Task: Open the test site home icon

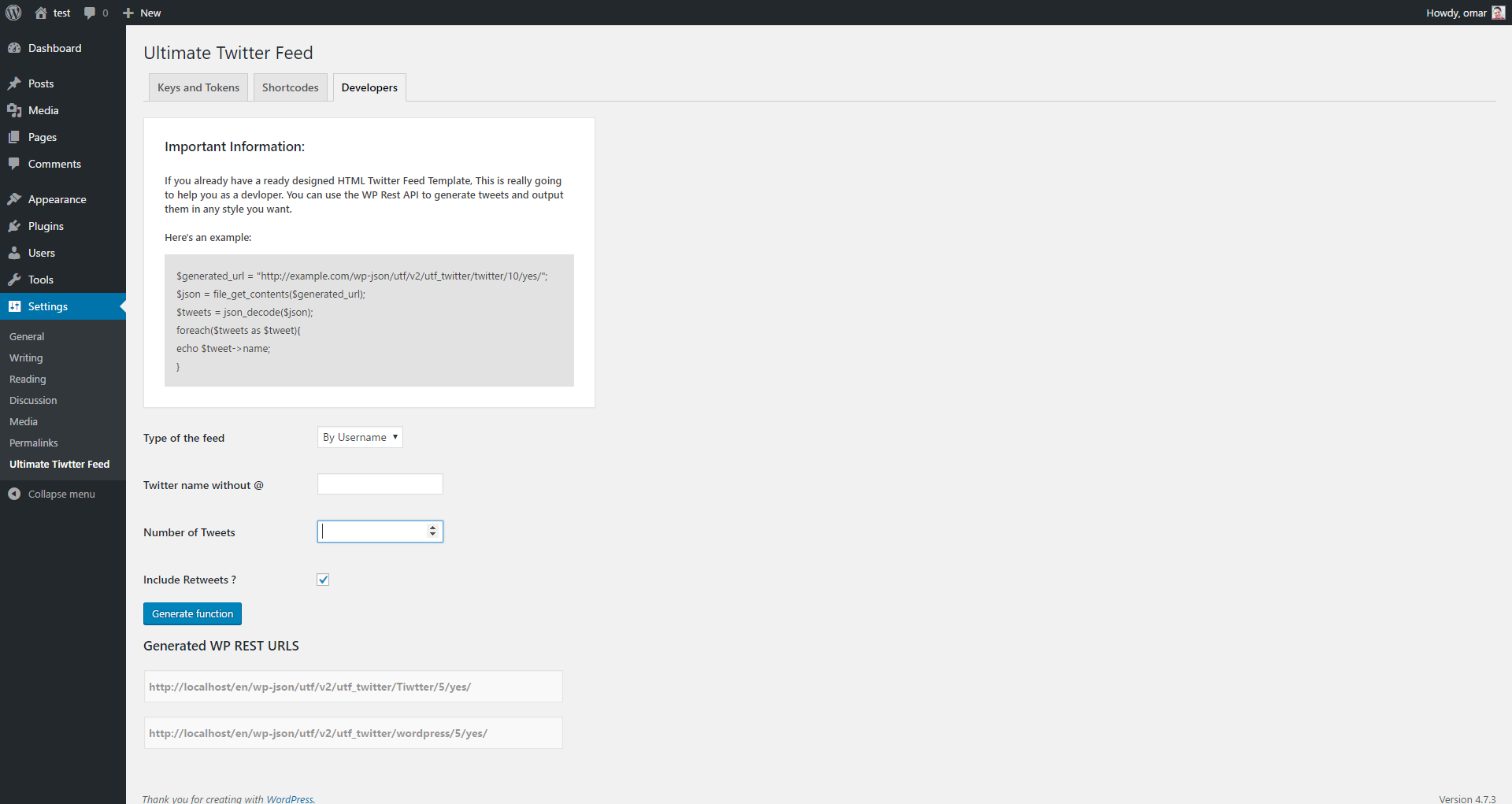Action: (41, 13)
